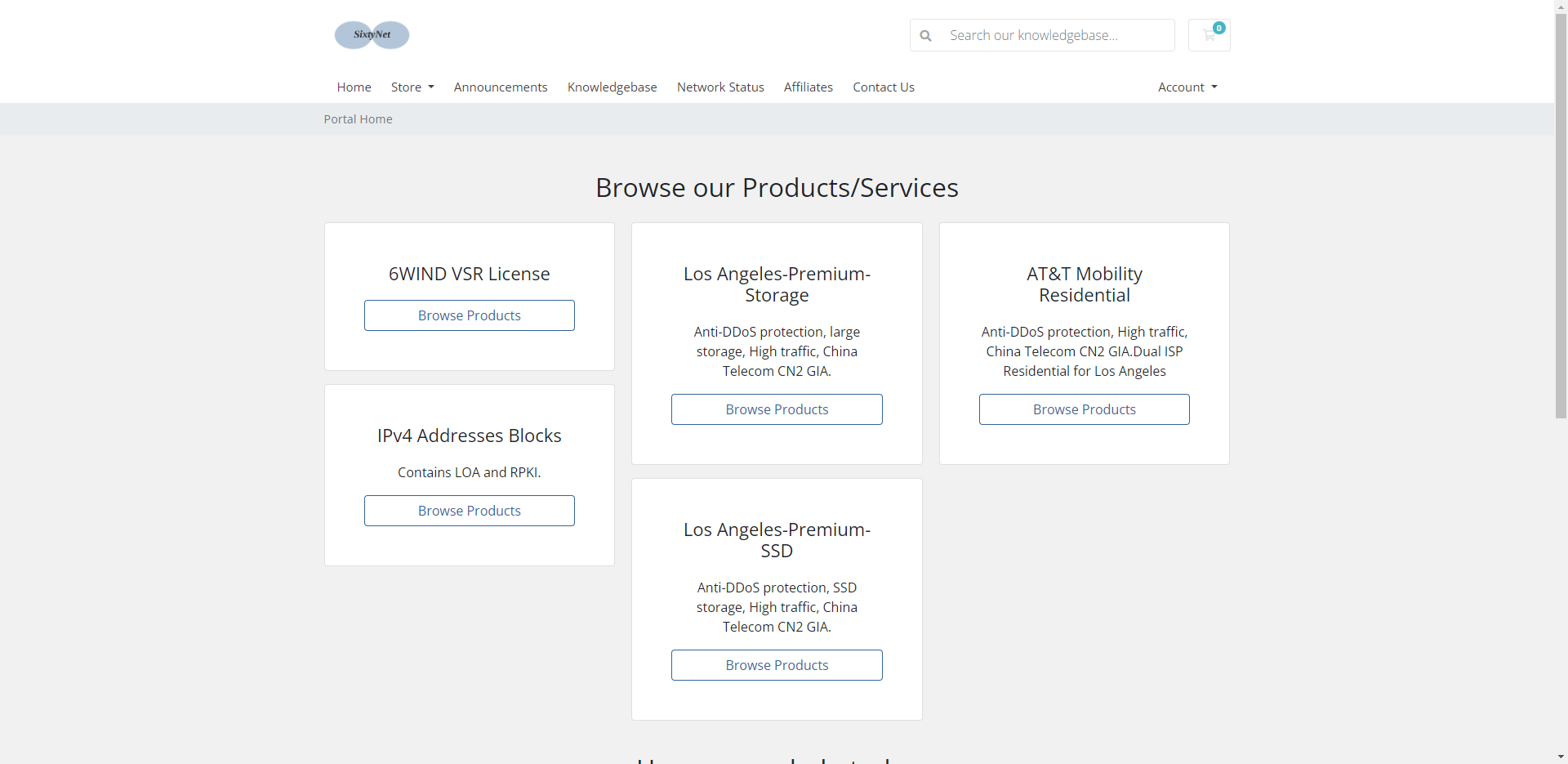
Task: Open the Announcements page
Action: (501, 87)
